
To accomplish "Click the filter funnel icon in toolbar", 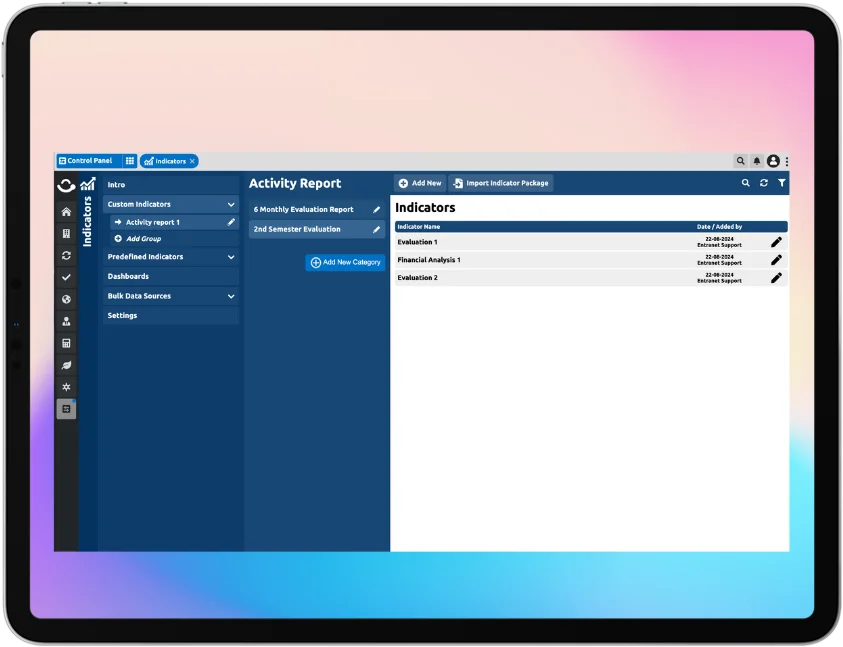I will tap(782, 183).
